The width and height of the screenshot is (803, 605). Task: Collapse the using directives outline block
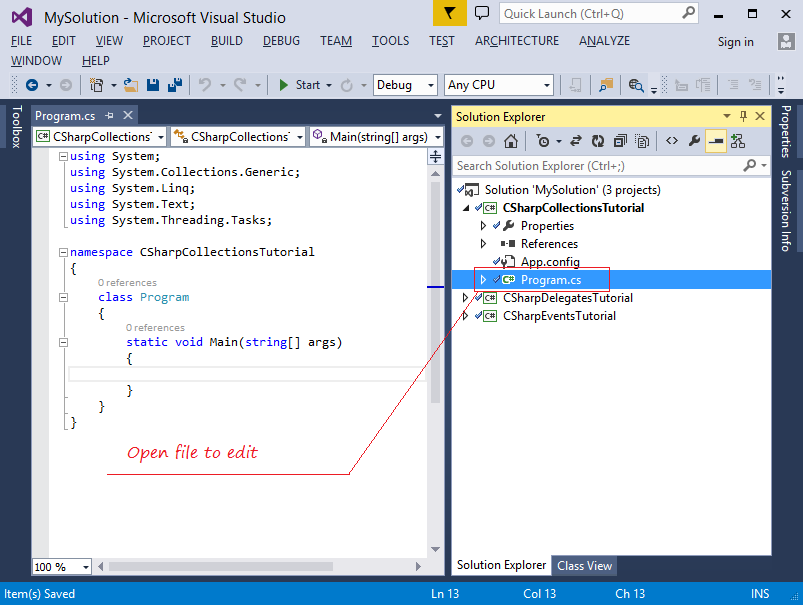click(63, 156)
